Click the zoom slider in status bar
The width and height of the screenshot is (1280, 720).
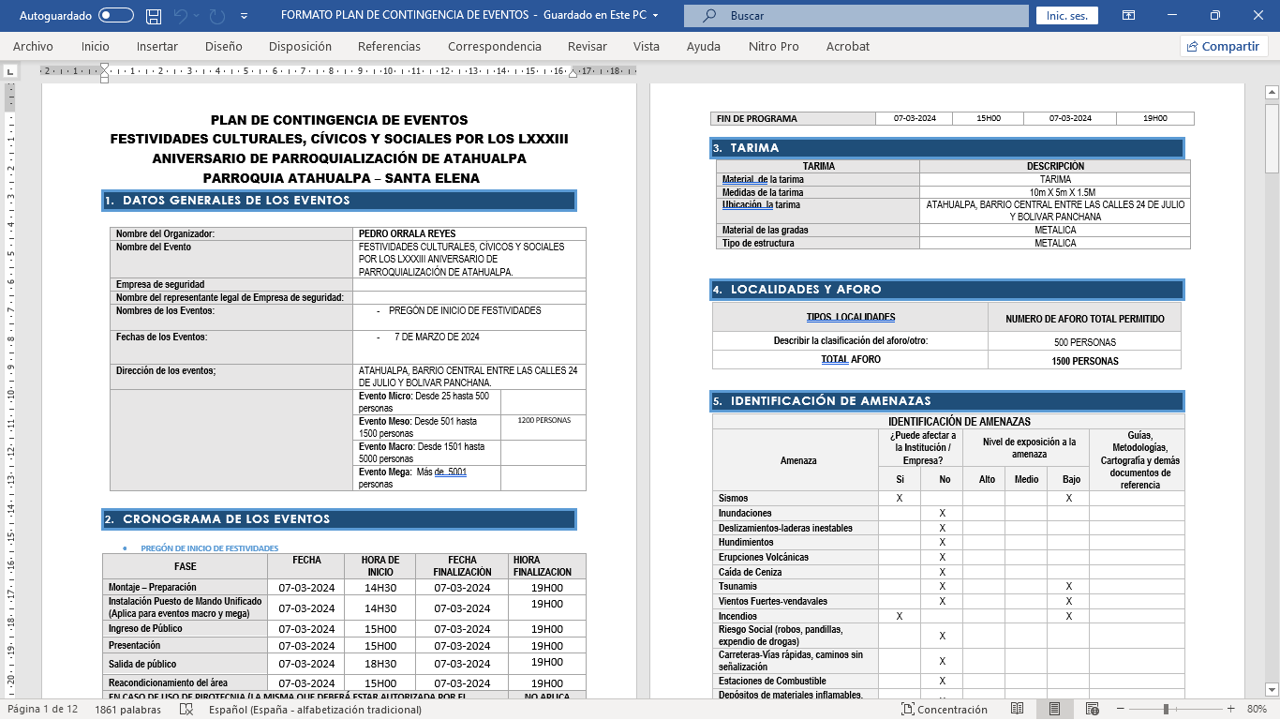(1166, 709)
